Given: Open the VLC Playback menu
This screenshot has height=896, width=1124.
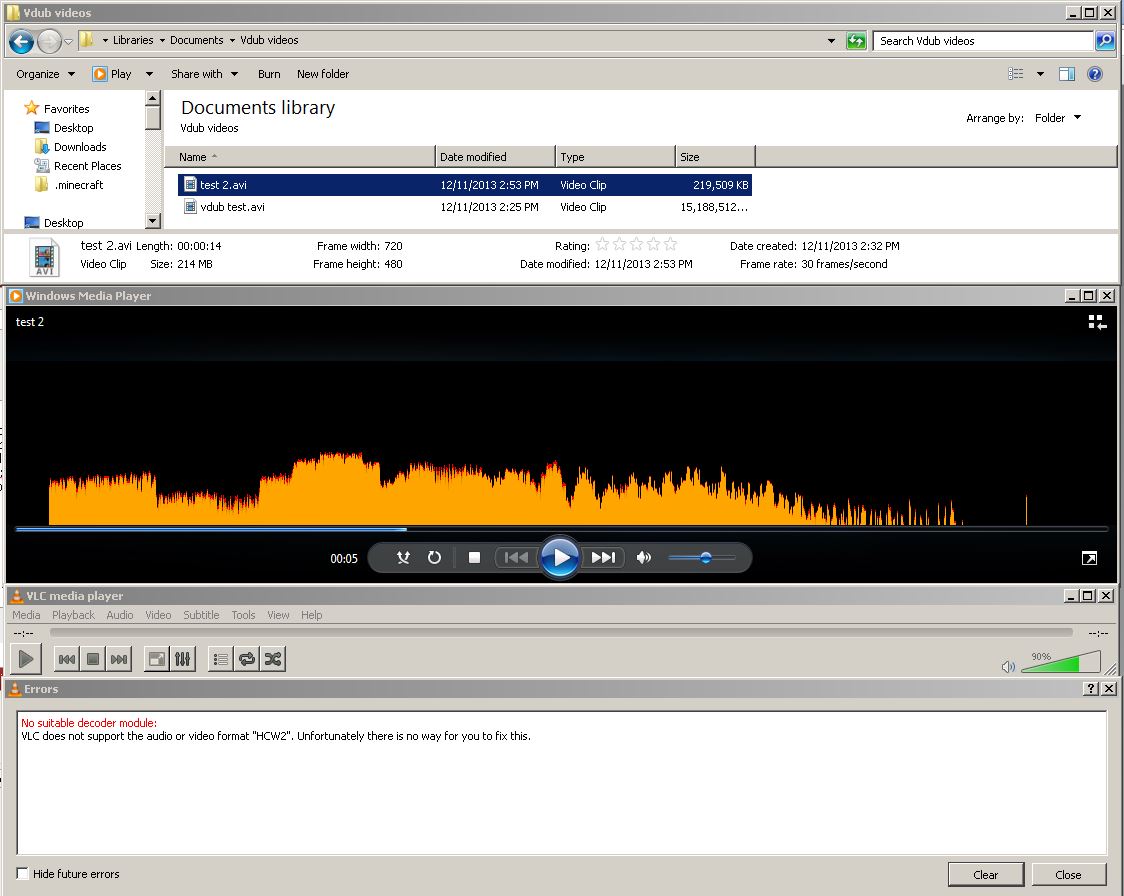Looking at the screenshot, I should (x=73, y=615).
